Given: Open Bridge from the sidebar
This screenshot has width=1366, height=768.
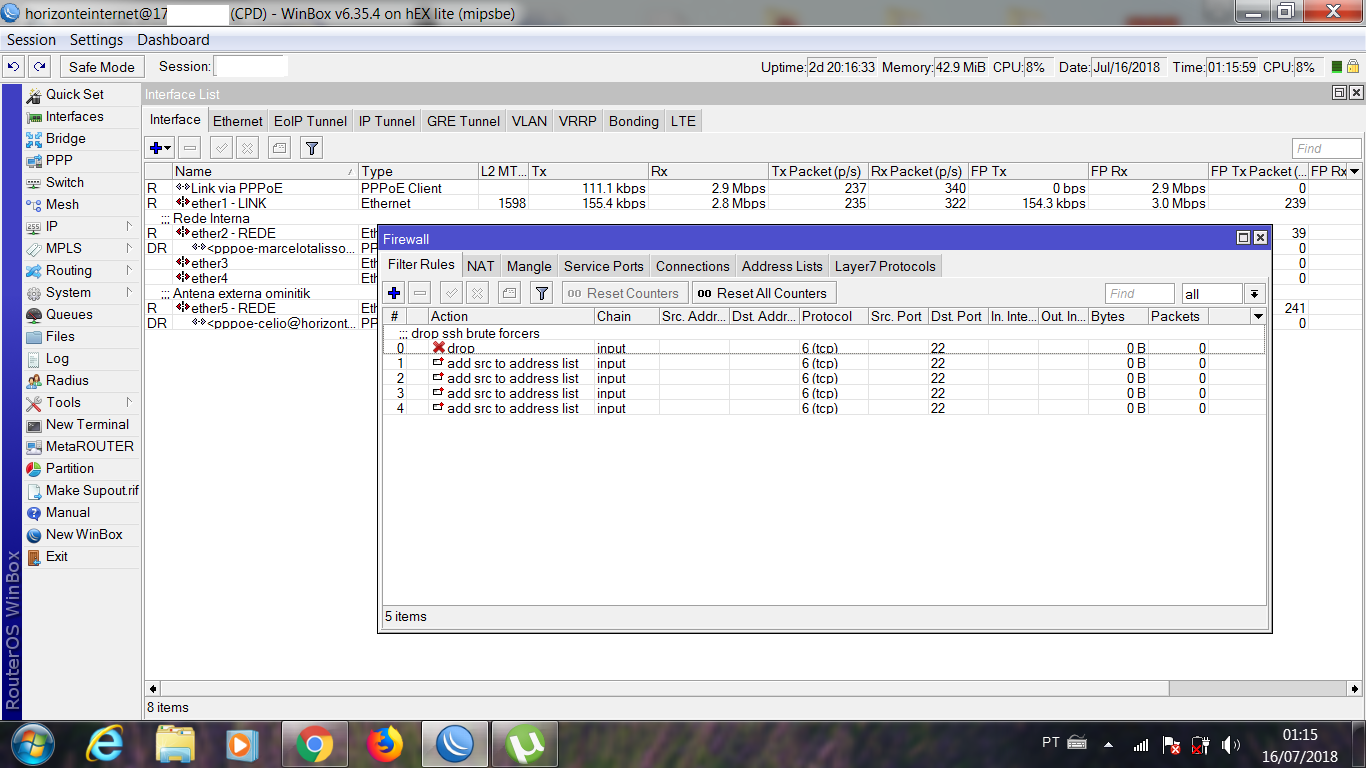Looking at the screenshot, I should 66,138.
